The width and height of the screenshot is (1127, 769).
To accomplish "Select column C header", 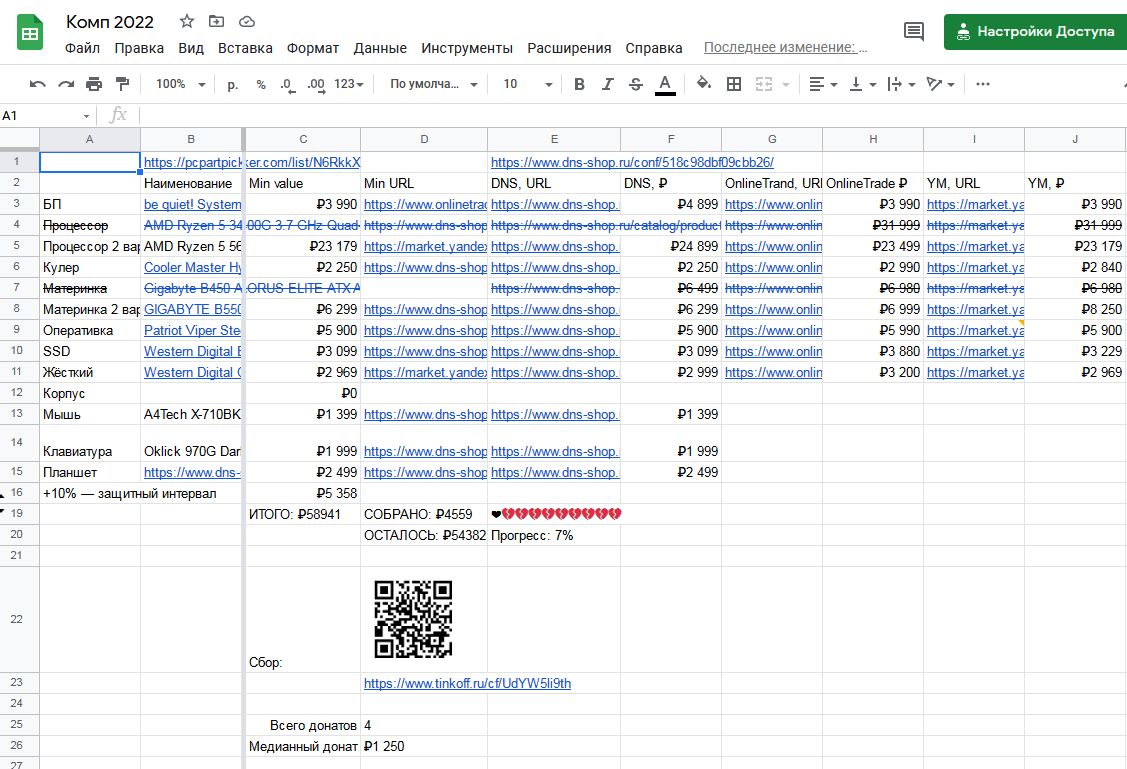I will click(303, 139).
